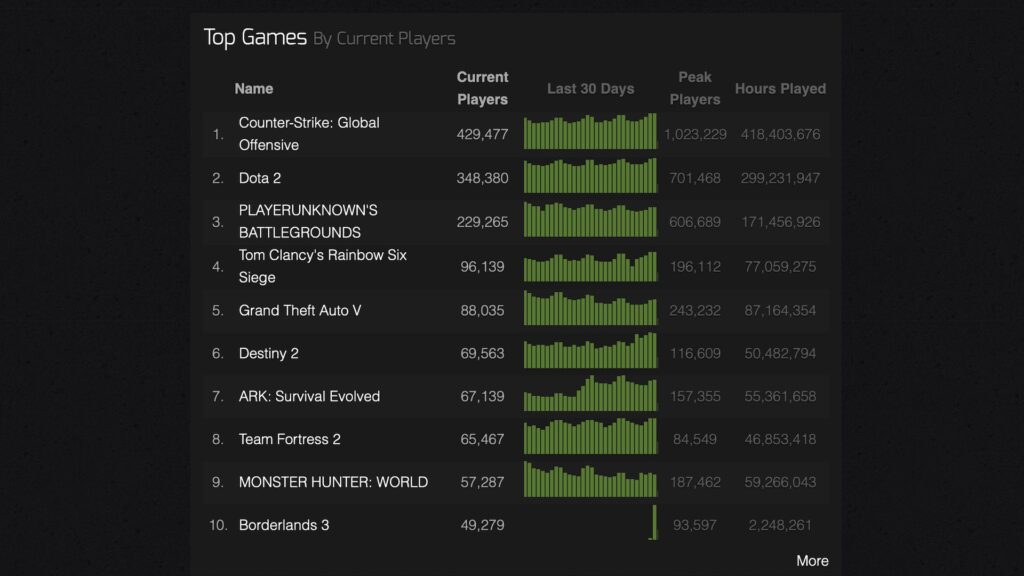
Task: Open the Borderlands 3 game entry
Action: [x=284, y=525]
